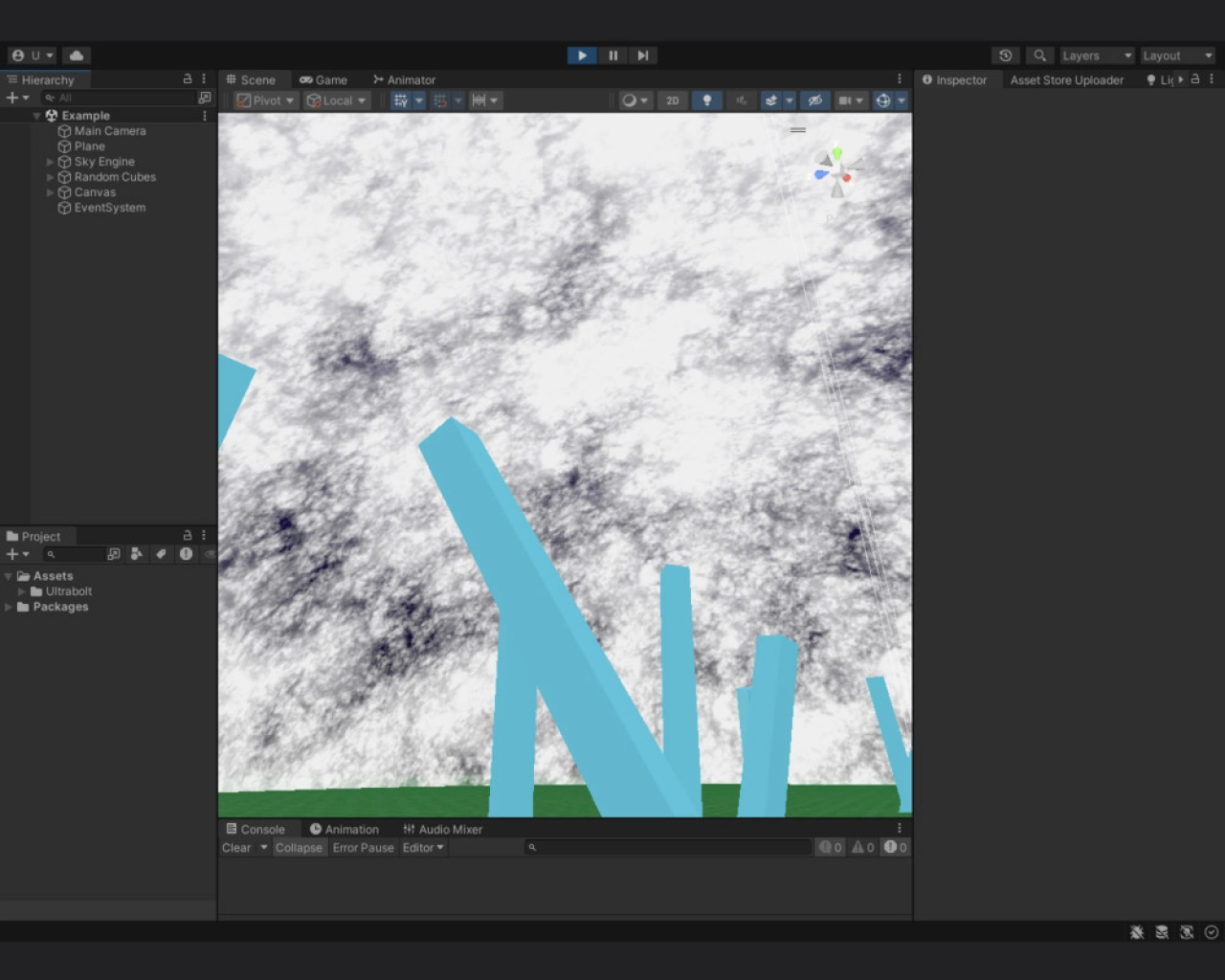Viewport: 1225px width, 980px height.
Task: Toggle the Gizmos button
Action: pyautogui.click(x=883, y=100)
